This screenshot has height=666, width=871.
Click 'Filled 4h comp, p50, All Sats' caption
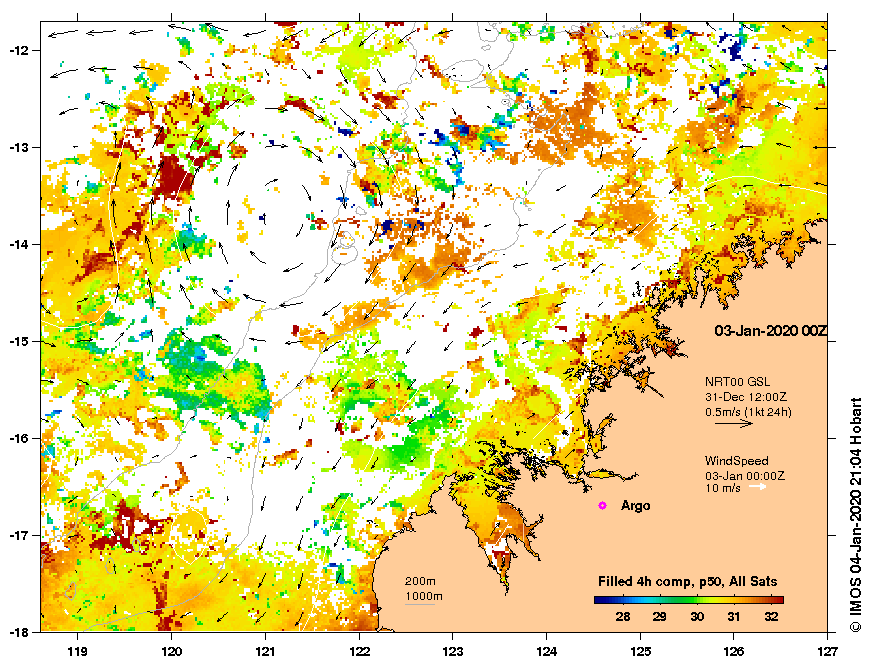click(688, 582)
